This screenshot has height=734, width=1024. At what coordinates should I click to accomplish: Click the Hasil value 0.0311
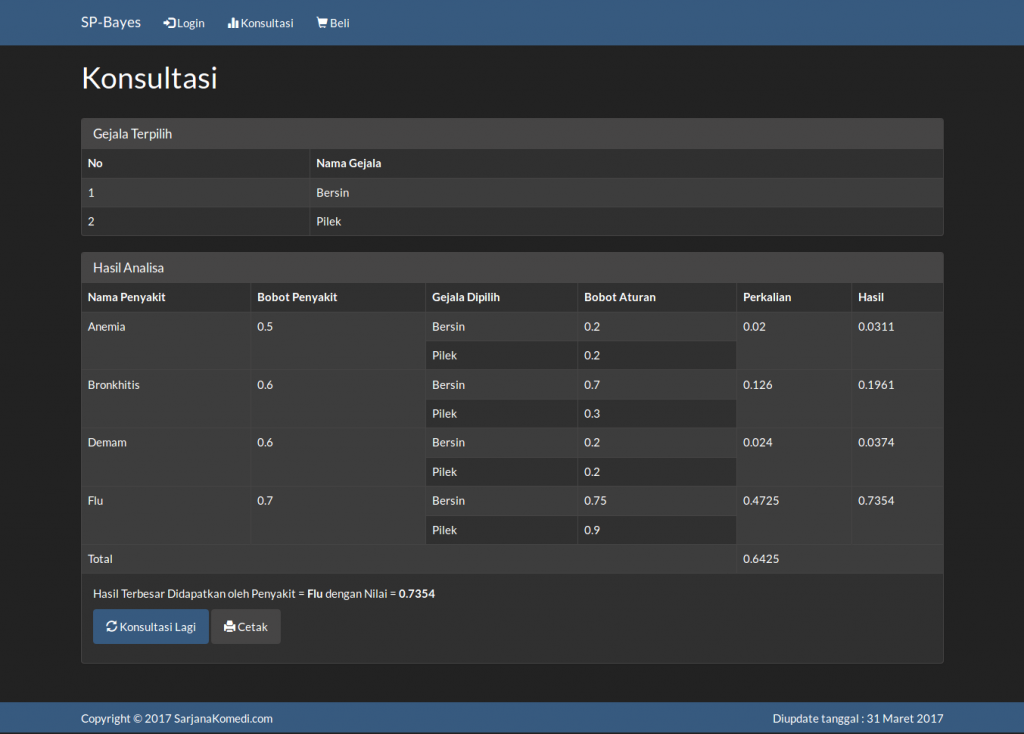pyautogui.click(x=876, y=327)
